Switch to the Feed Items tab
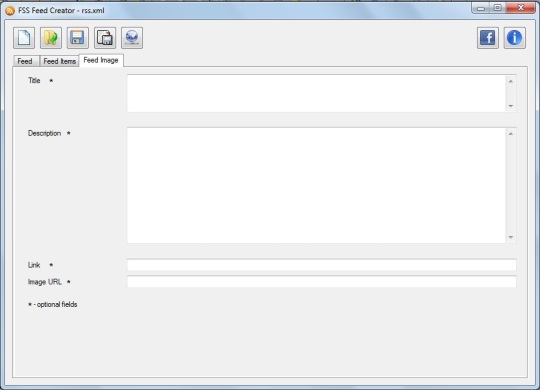This screenshot has height=390, width=540. [60, 61]
